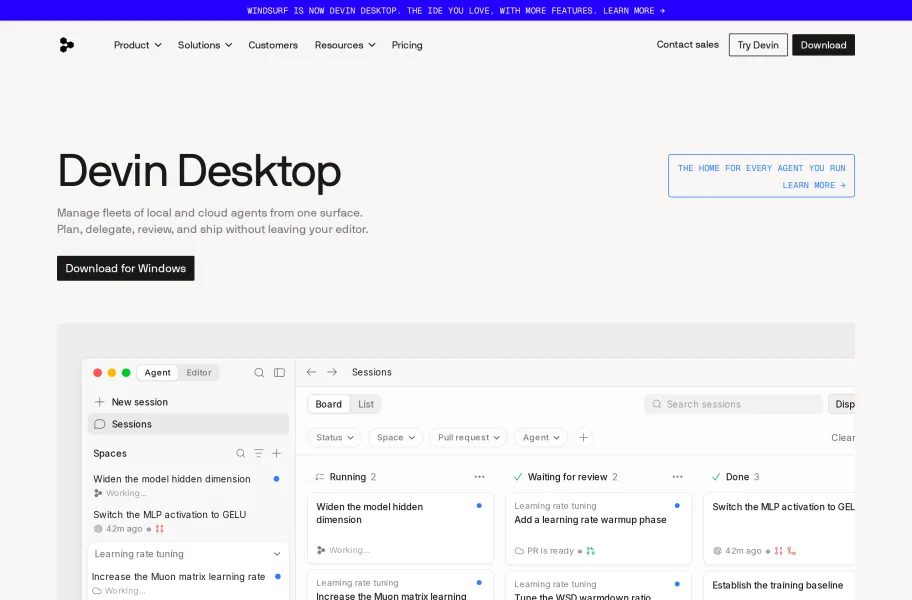Open the Spaces filter lines icon
The width and height of the screenshot is (912, 600).
pos(258,453)
